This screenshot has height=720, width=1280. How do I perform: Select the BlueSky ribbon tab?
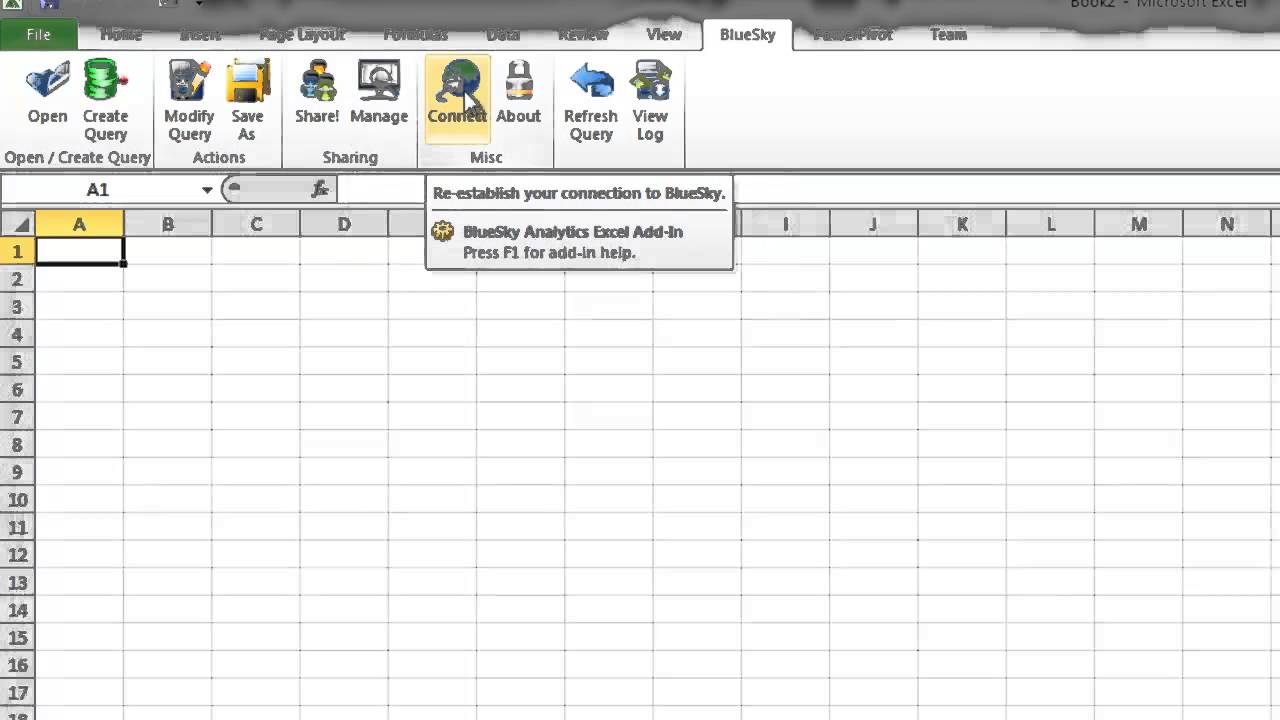747,34
